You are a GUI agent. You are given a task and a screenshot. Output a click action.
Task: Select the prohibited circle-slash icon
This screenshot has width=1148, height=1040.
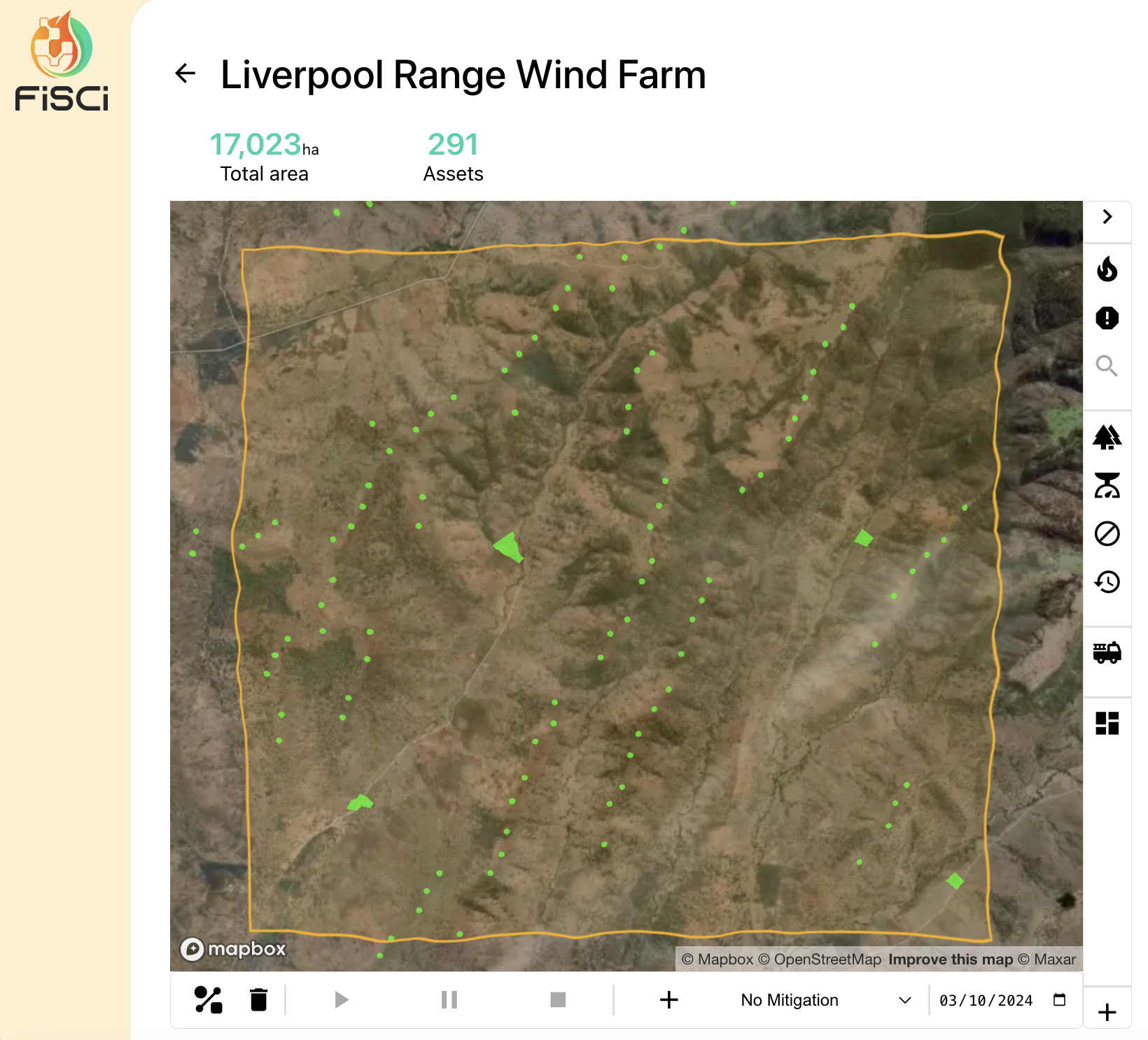coord(1107,533)
